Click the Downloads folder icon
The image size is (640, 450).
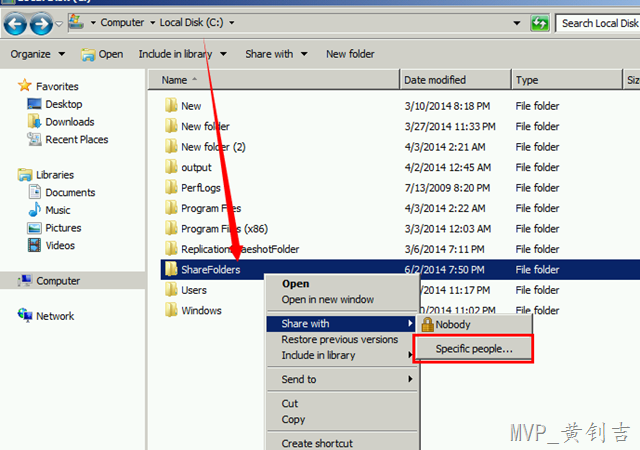[34, 121]
